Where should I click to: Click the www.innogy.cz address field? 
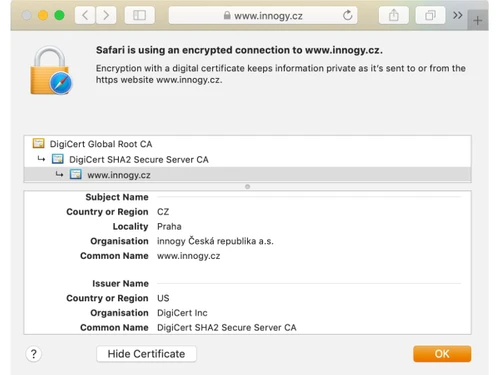263,15
